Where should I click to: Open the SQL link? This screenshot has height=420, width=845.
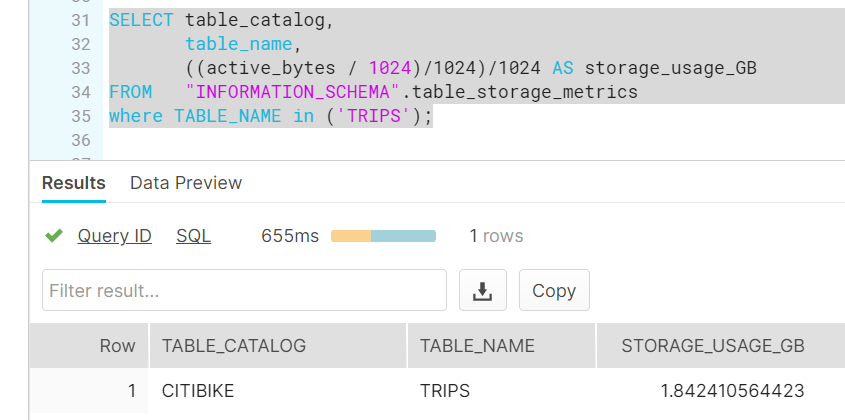coord(193,236)
